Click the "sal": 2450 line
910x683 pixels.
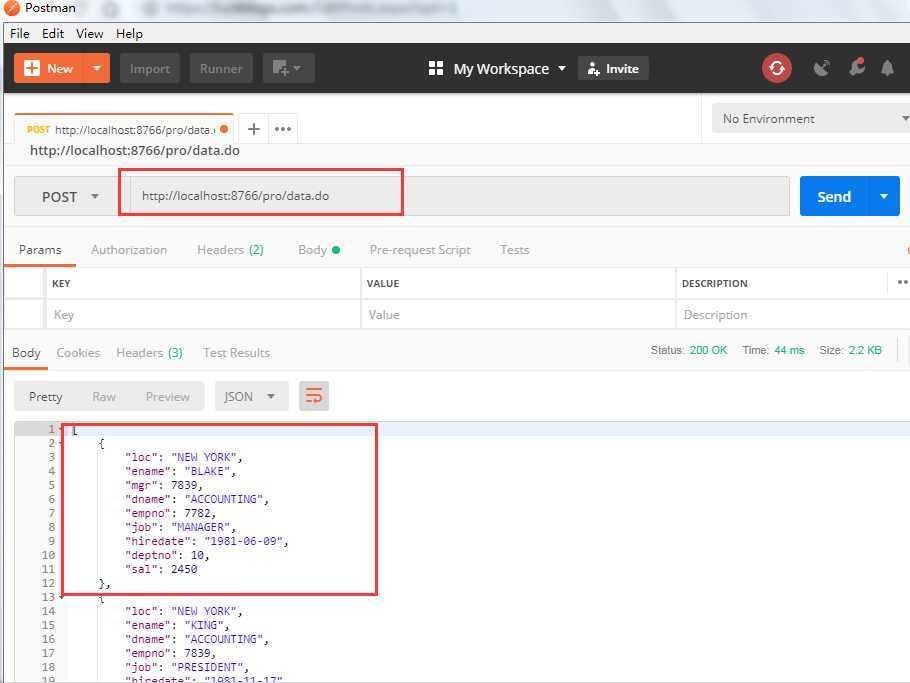coord(161,569)
